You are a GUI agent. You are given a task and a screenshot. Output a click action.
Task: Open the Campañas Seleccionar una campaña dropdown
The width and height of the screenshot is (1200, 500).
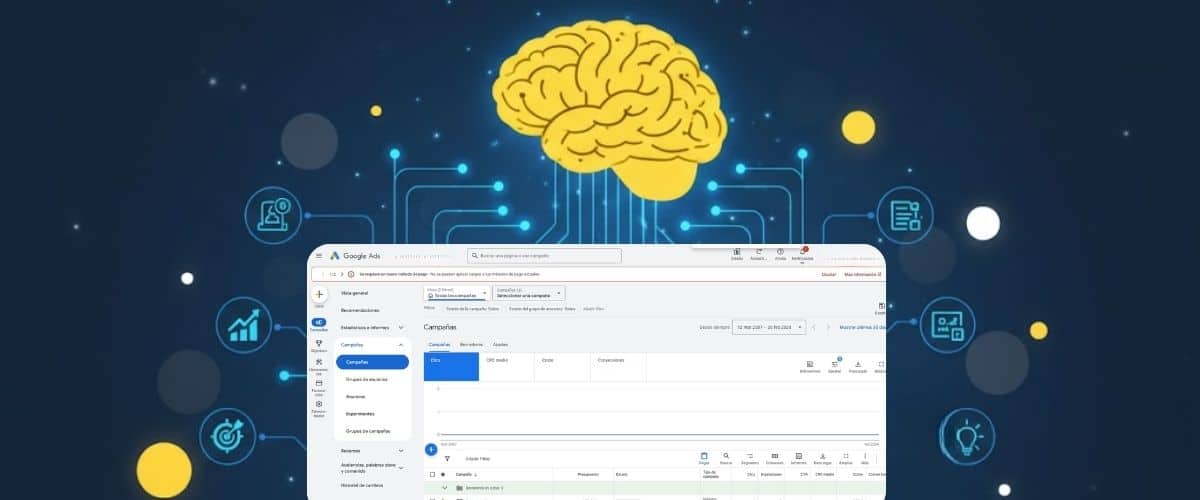(529, 294)
